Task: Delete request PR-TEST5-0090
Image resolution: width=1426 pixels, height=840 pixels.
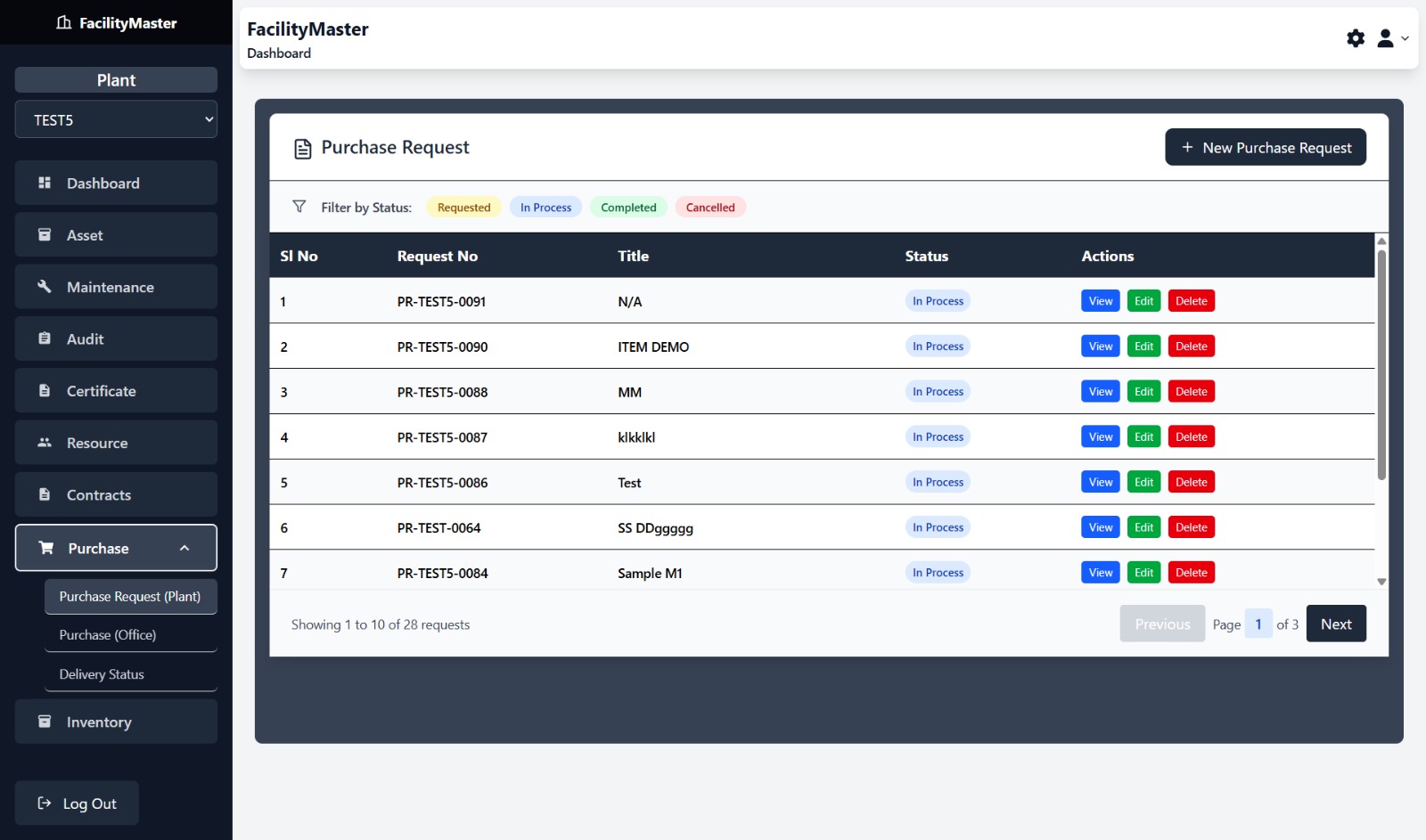Action: pos(1191,347)
